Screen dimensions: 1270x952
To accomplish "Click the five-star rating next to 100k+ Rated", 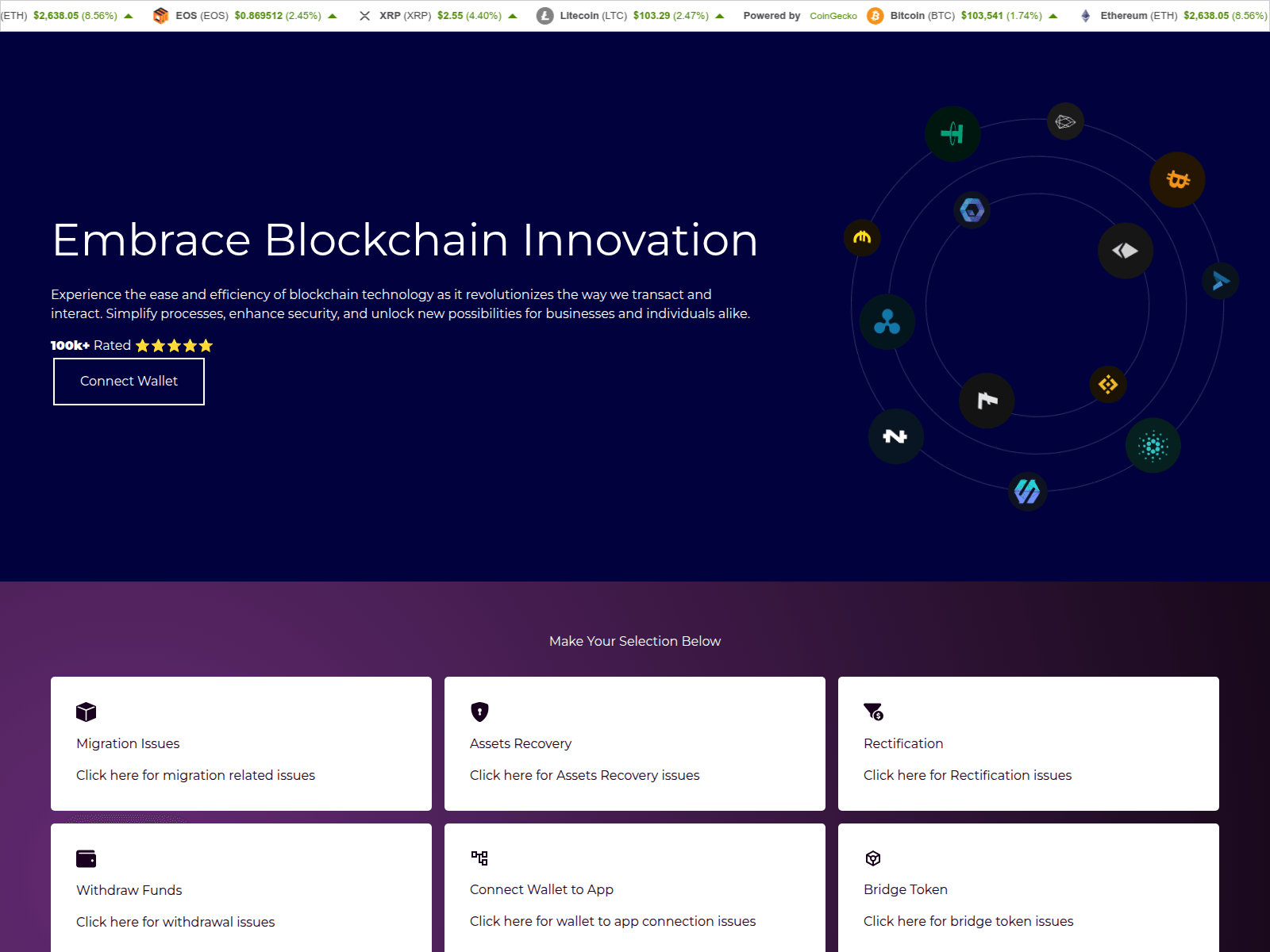I will (173, 345).
